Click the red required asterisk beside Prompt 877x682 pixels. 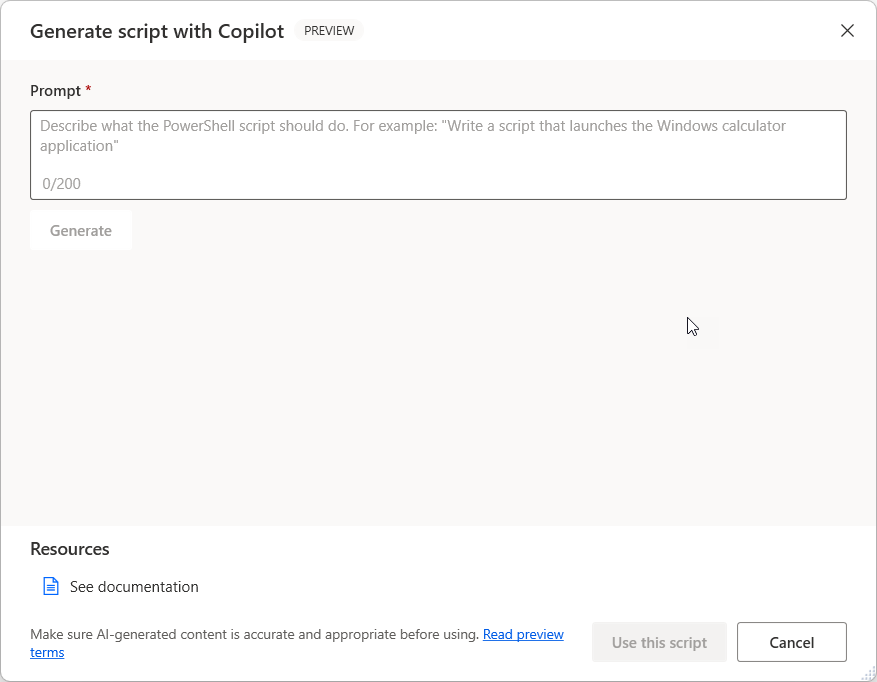(88, 90)
